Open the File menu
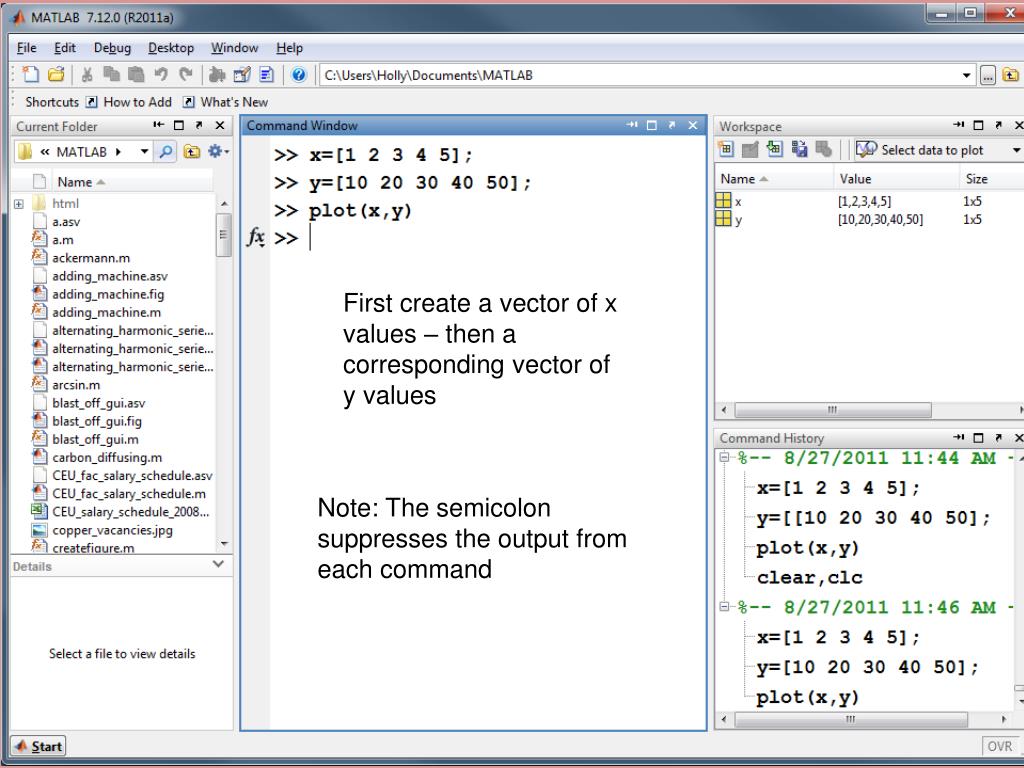Screen dimensions: 1024x768 click(x=27, y=48)
